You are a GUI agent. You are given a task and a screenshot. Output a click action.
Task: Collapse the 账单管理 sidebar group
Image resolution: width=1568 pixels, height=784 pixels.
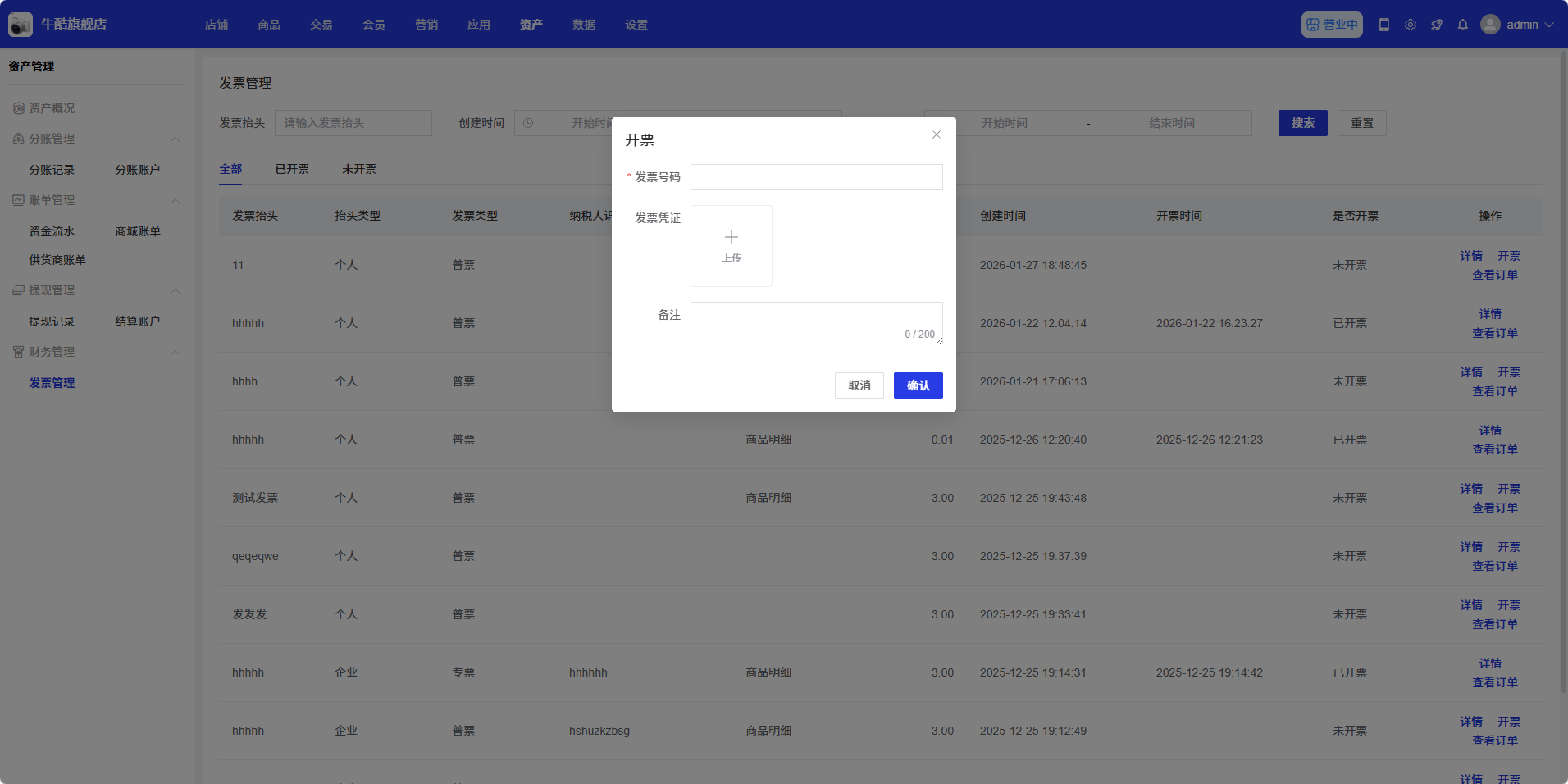tap(175, 201)
